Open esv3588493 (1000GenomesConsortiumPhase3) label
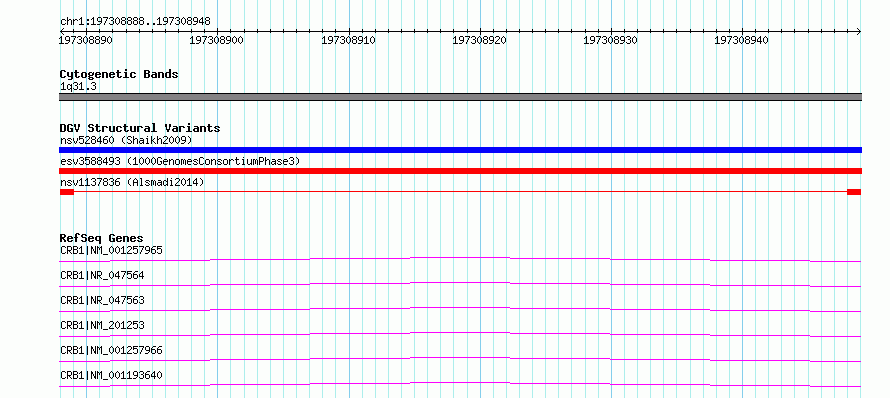 pyautogui.click(x=180, y=161)
